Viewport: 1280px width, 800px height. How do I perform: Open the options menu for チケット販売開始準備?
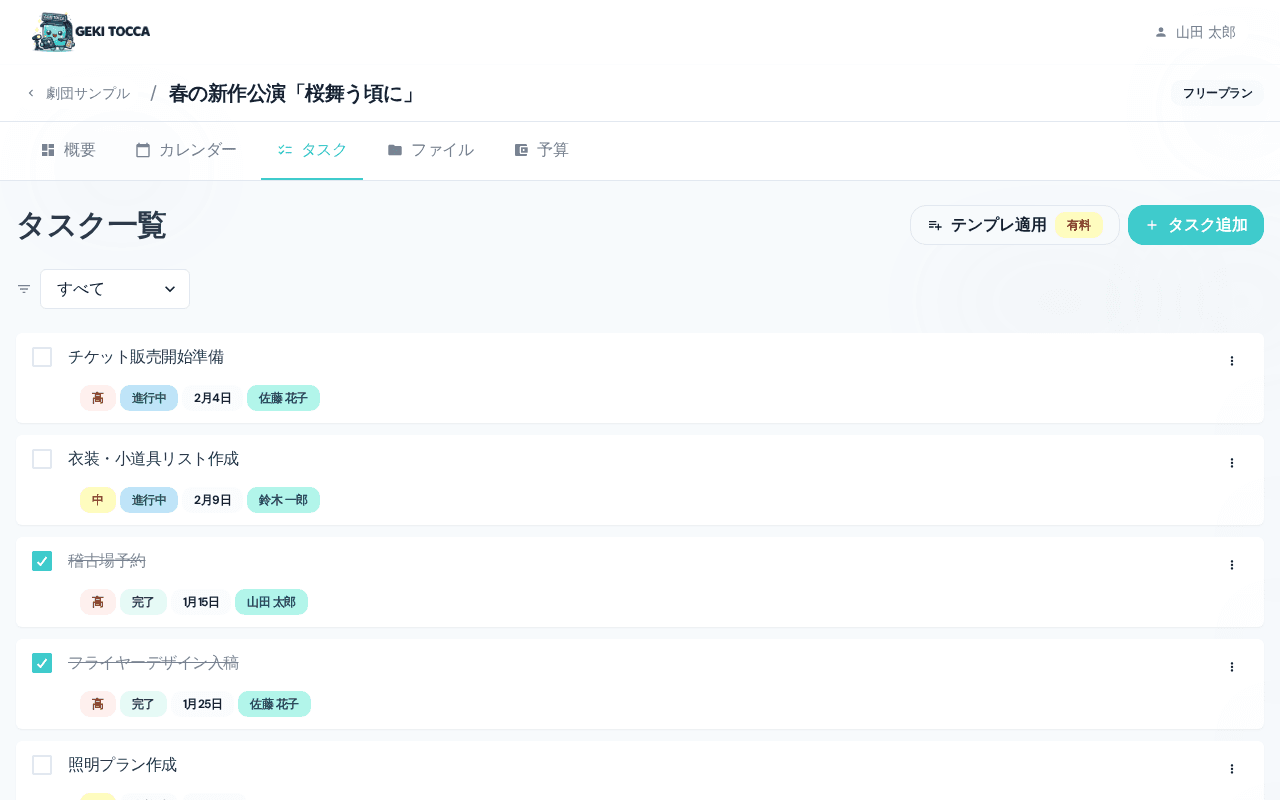1232,361
